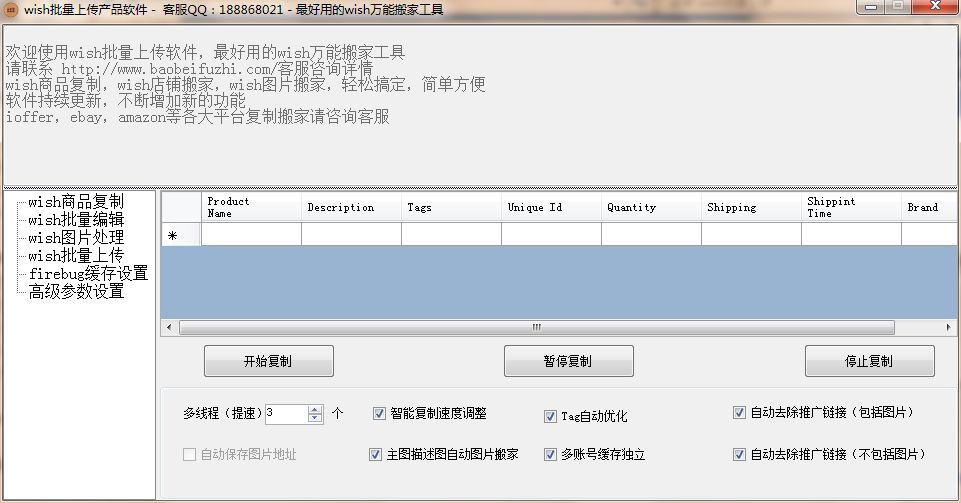Screen dimensions: 961x503
Task: Toggle Tag自动优化 checkbox
Action: (x=550, y=417)
